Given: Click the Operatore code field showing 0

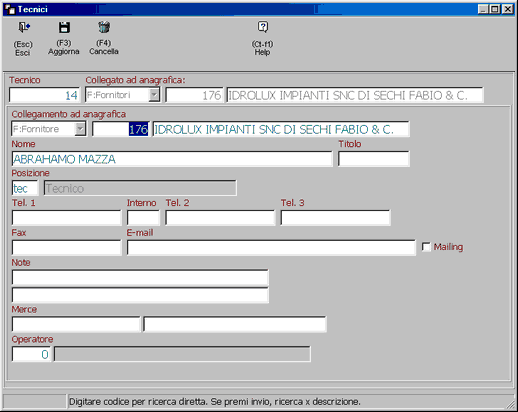Looking at the screenshot, I should click(x=31, y=354).
